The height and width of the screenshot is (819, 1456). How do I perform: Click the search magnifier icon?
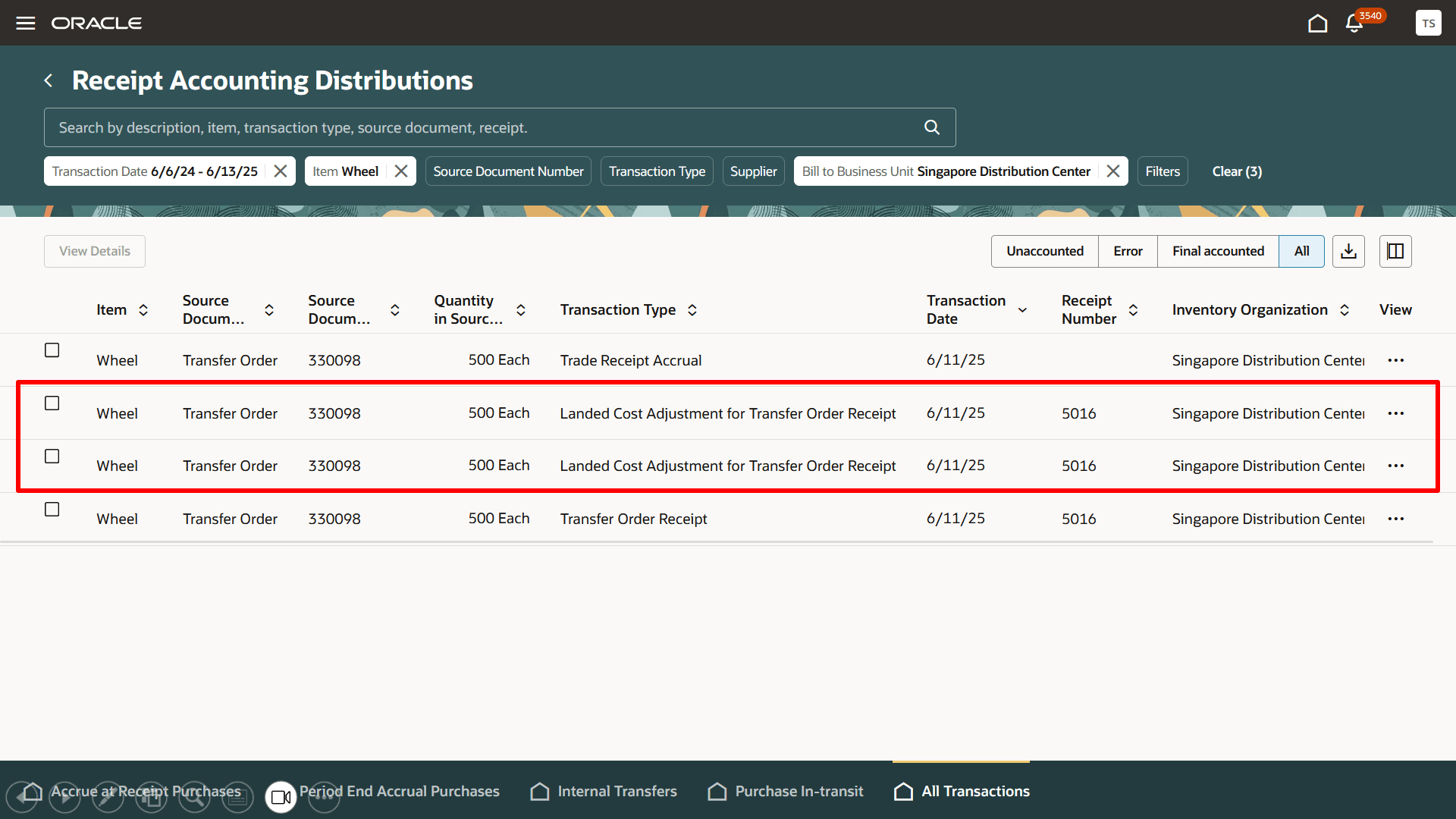point(932,127)
